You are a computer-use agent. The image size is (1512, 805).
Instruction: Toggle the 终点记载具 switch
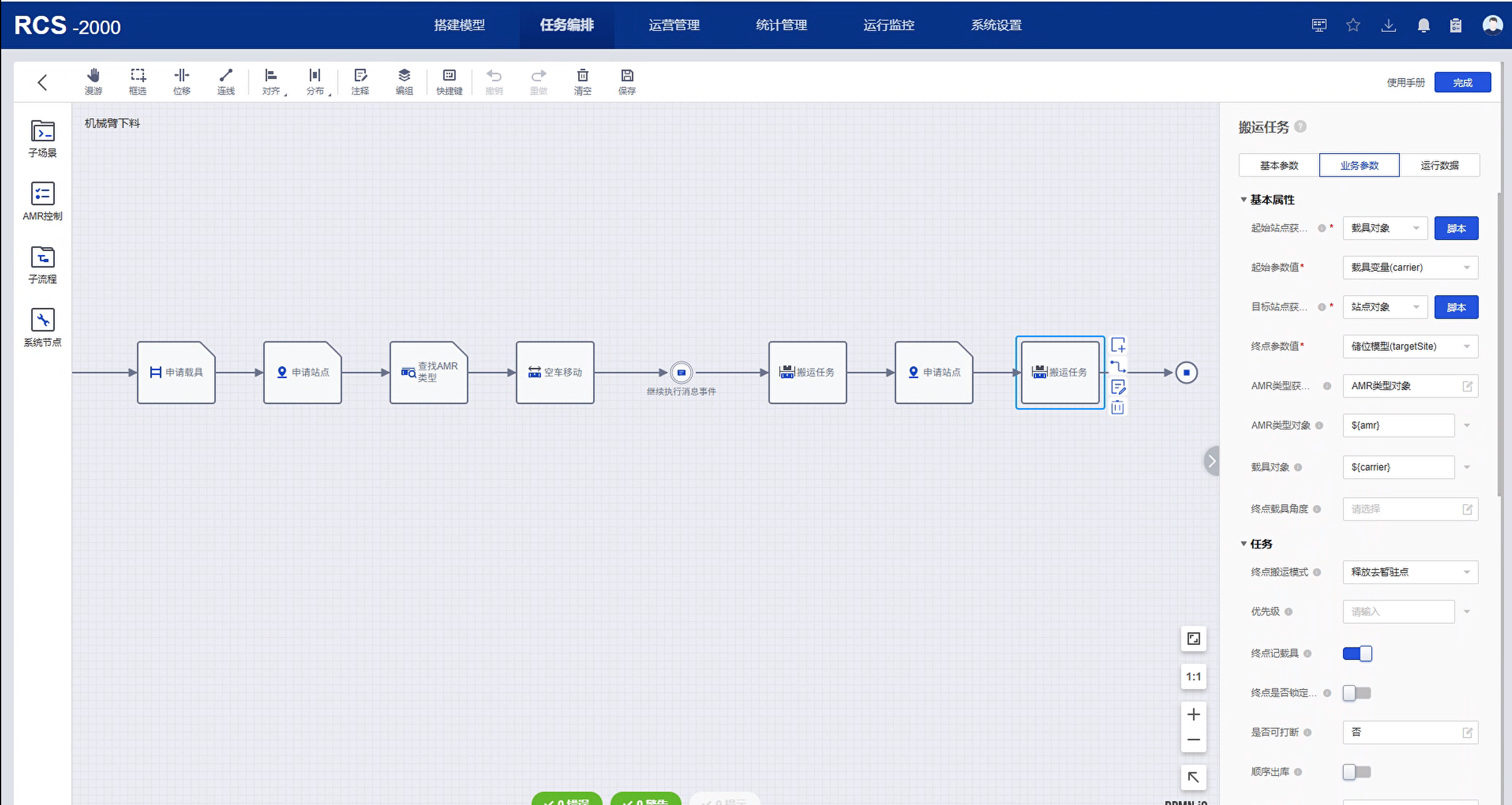click(1358, 654)
